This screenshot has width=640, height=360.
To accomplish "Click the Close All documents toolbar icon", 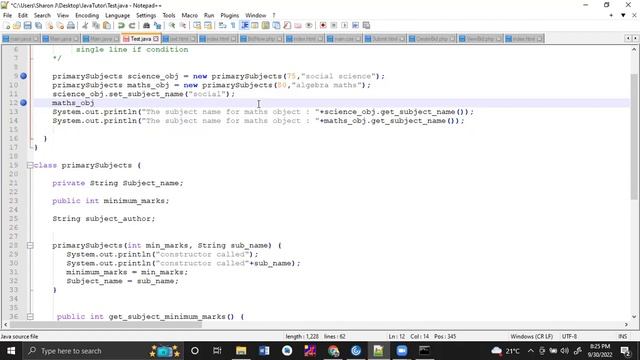I will click(x=60, y=25).
